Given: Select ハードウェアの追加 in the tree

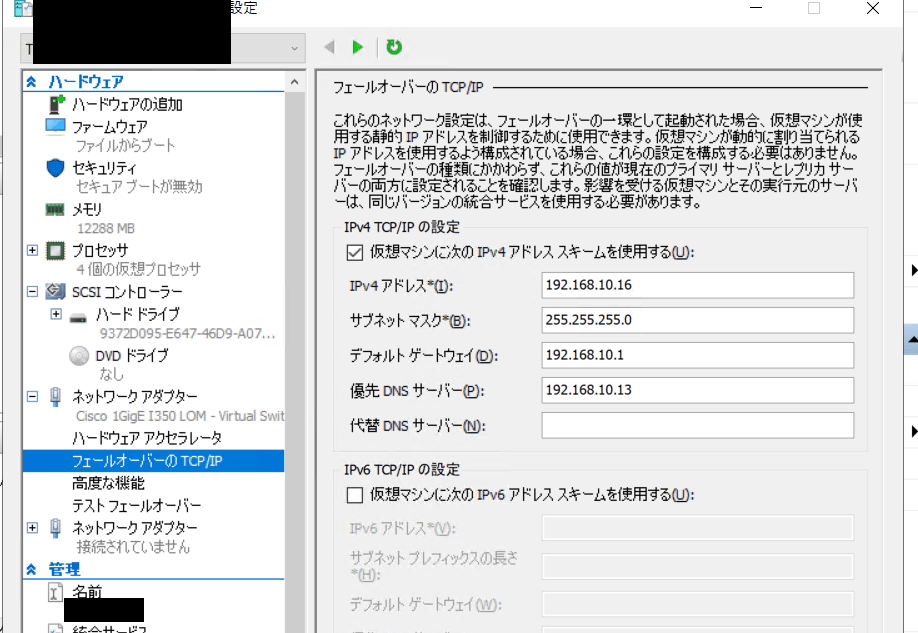Looking at the screenshot, I should [x=127, y=105].
